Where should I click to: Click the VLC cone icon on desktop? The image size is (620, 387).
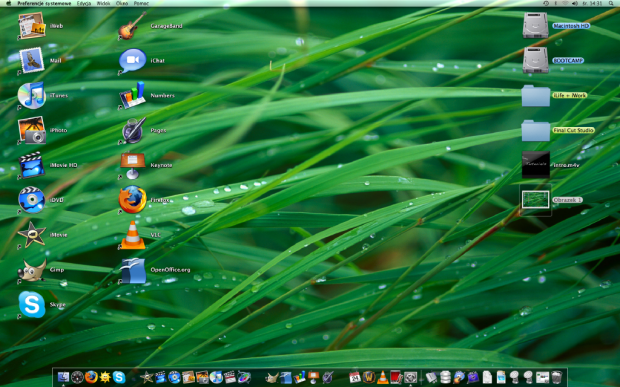(x=132, y=234)
